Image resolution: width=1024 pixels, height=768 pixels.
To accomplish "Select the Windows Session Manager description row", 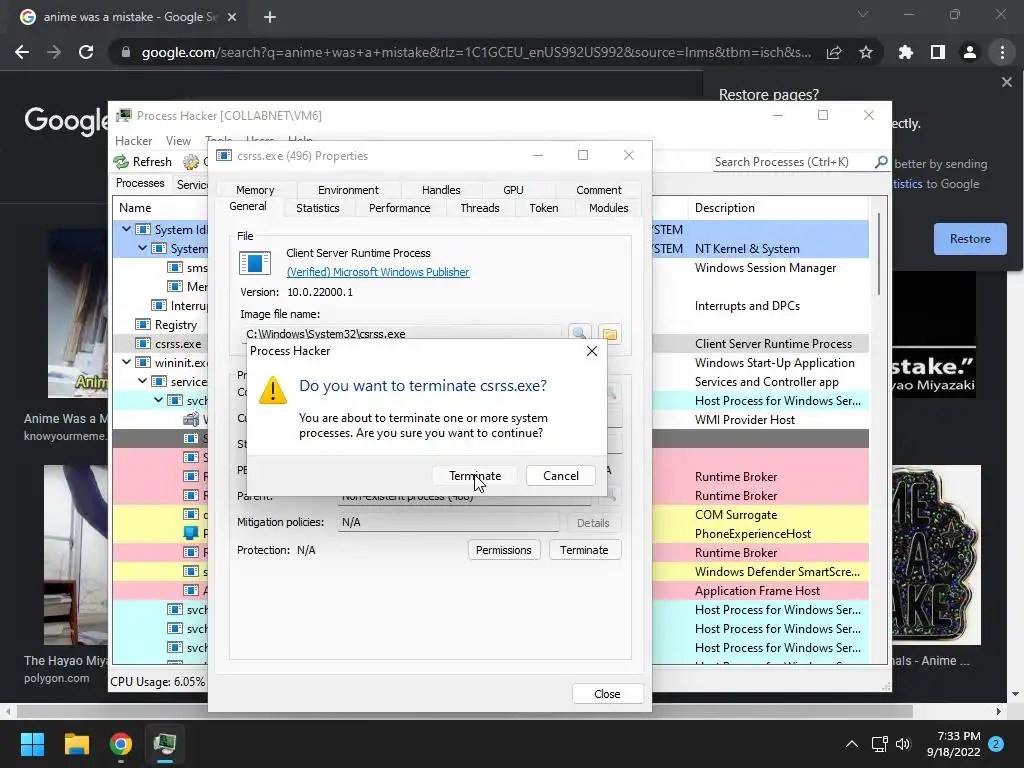I will pos(765,268).
